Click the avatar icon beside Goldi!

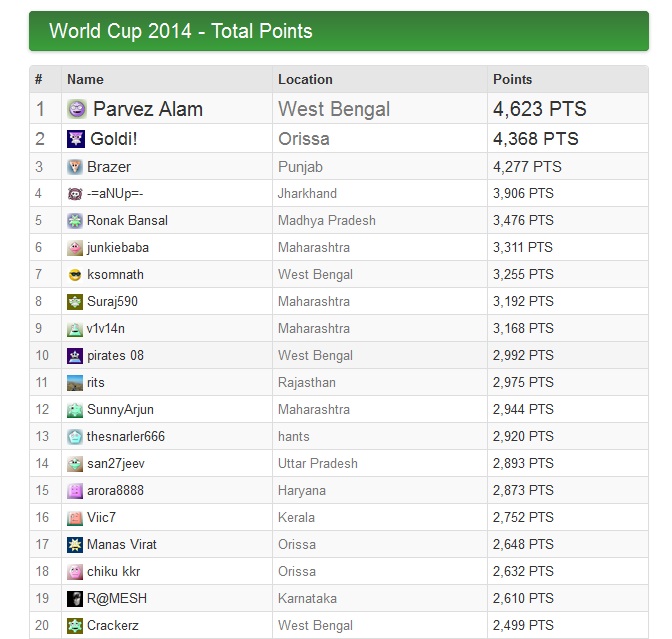pyautogui.click(x=76, y=139)
